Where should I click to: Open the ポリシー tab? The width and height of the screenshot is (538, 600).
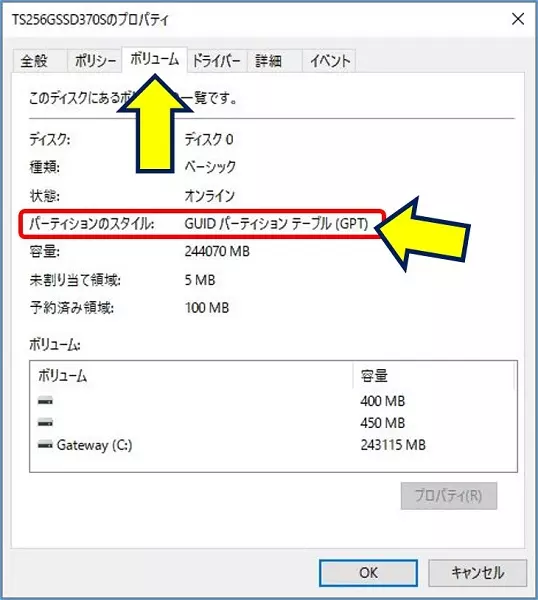point(95,60)
